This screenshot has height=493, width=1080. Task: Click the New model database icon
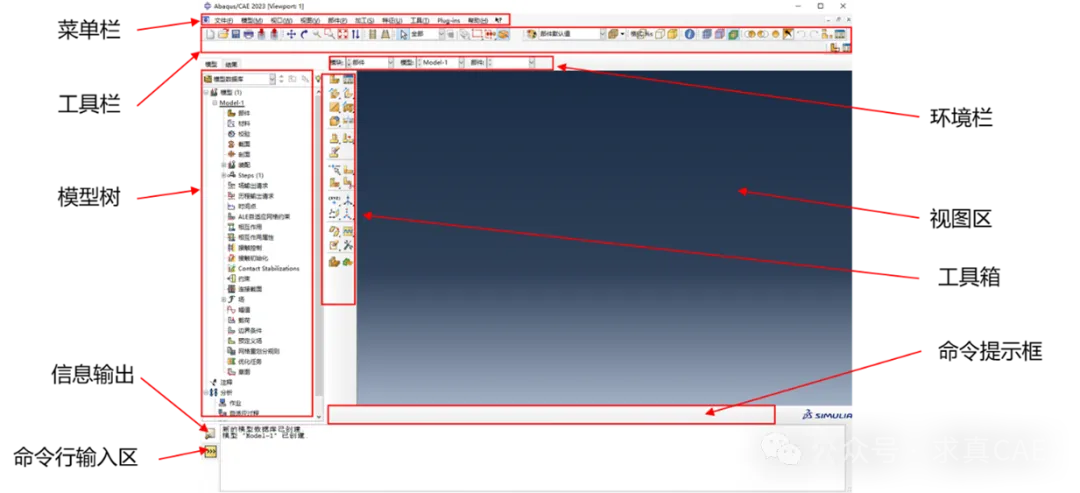coord(210,34)
